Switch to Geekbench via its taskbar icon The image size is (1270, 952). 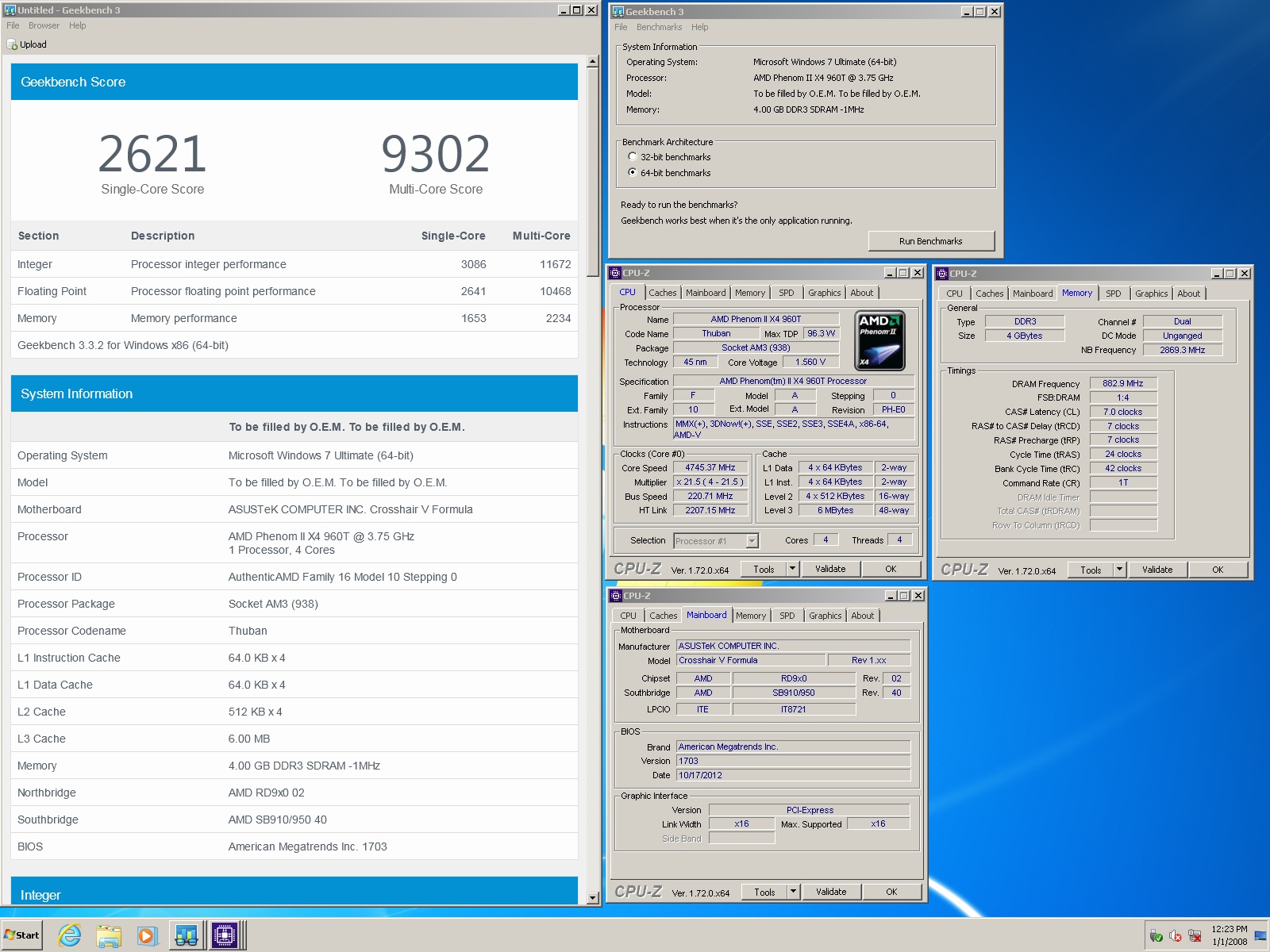click(186, 936)
